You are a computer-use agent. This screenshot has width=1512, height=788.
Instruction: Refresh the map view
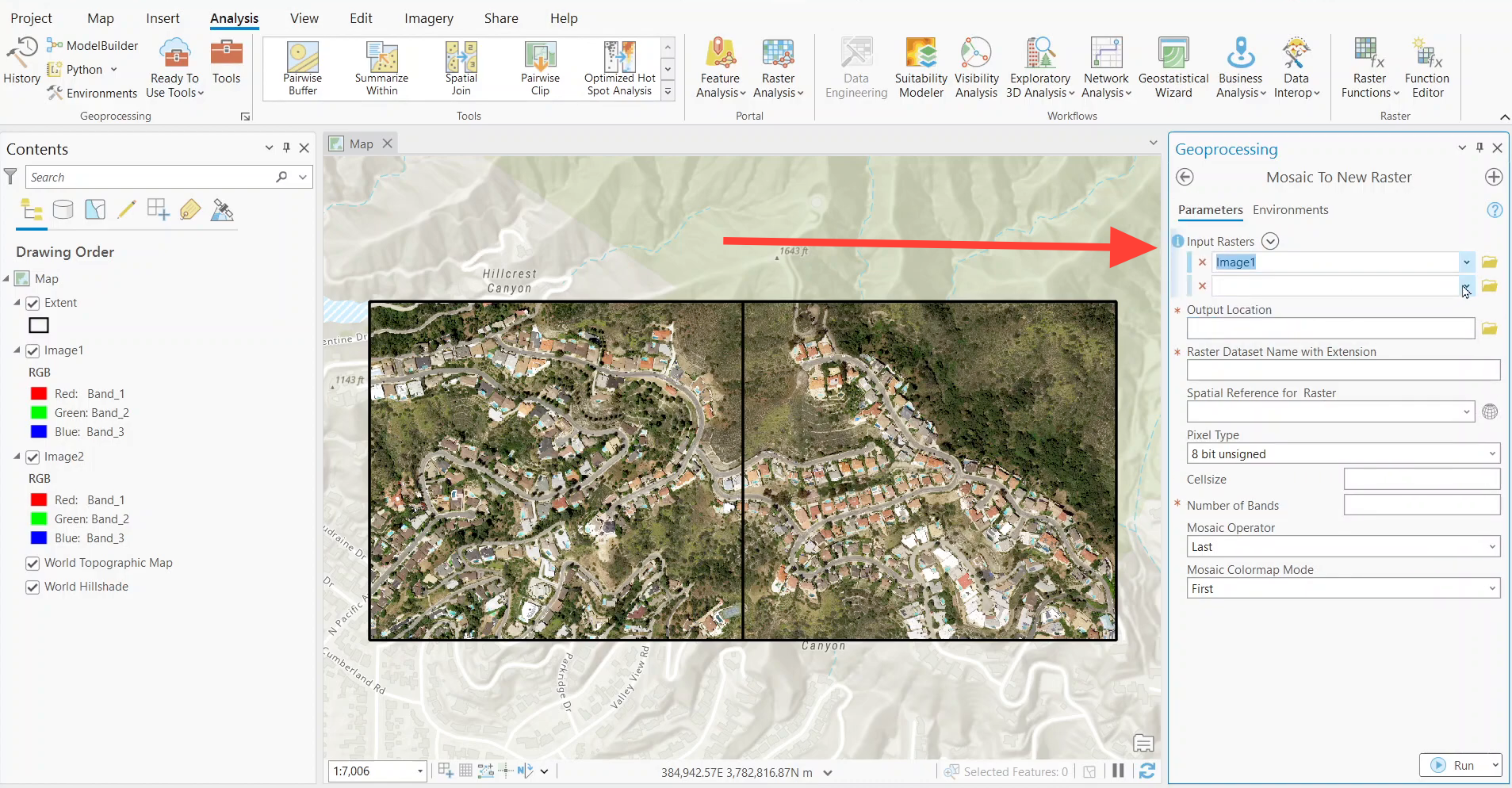(x=1147, y=771)
